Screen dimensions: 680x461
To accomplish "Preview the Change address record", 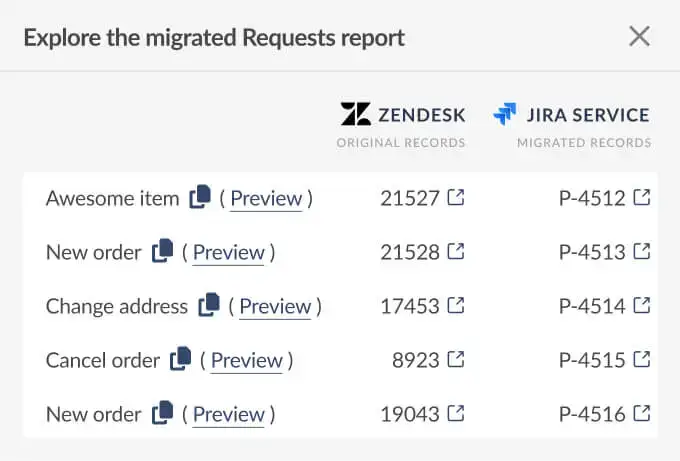I will (x=275, y=306).
